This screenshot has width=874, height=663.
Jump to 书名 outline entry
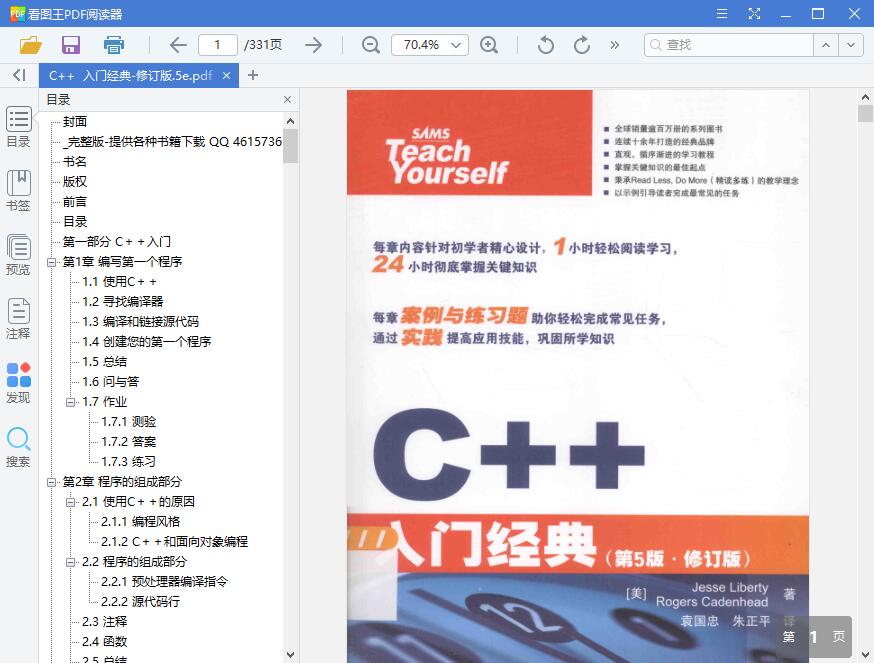pos(75,162)
